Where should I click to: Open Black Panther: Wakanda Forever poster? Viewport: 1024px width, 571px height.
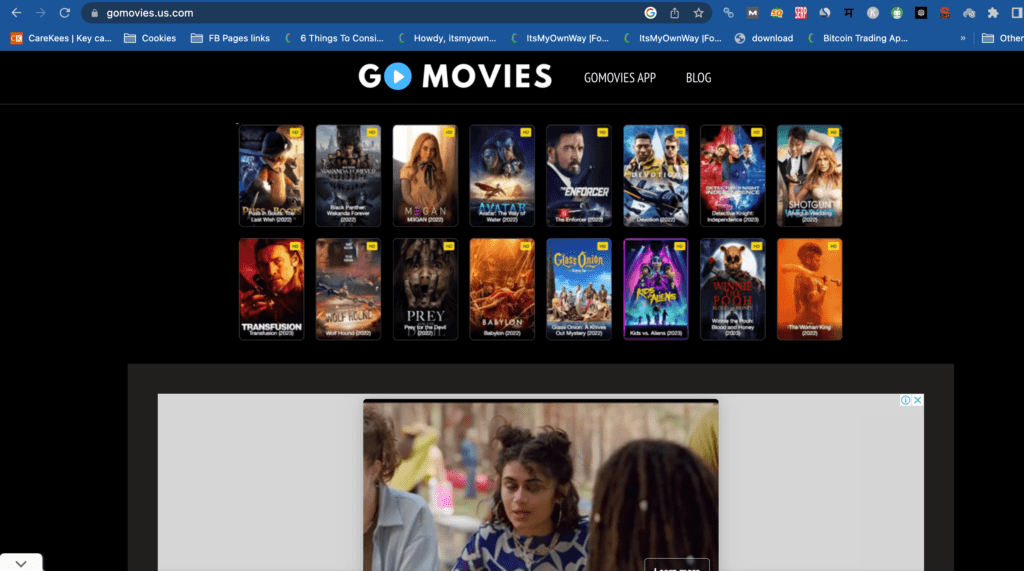348,176
